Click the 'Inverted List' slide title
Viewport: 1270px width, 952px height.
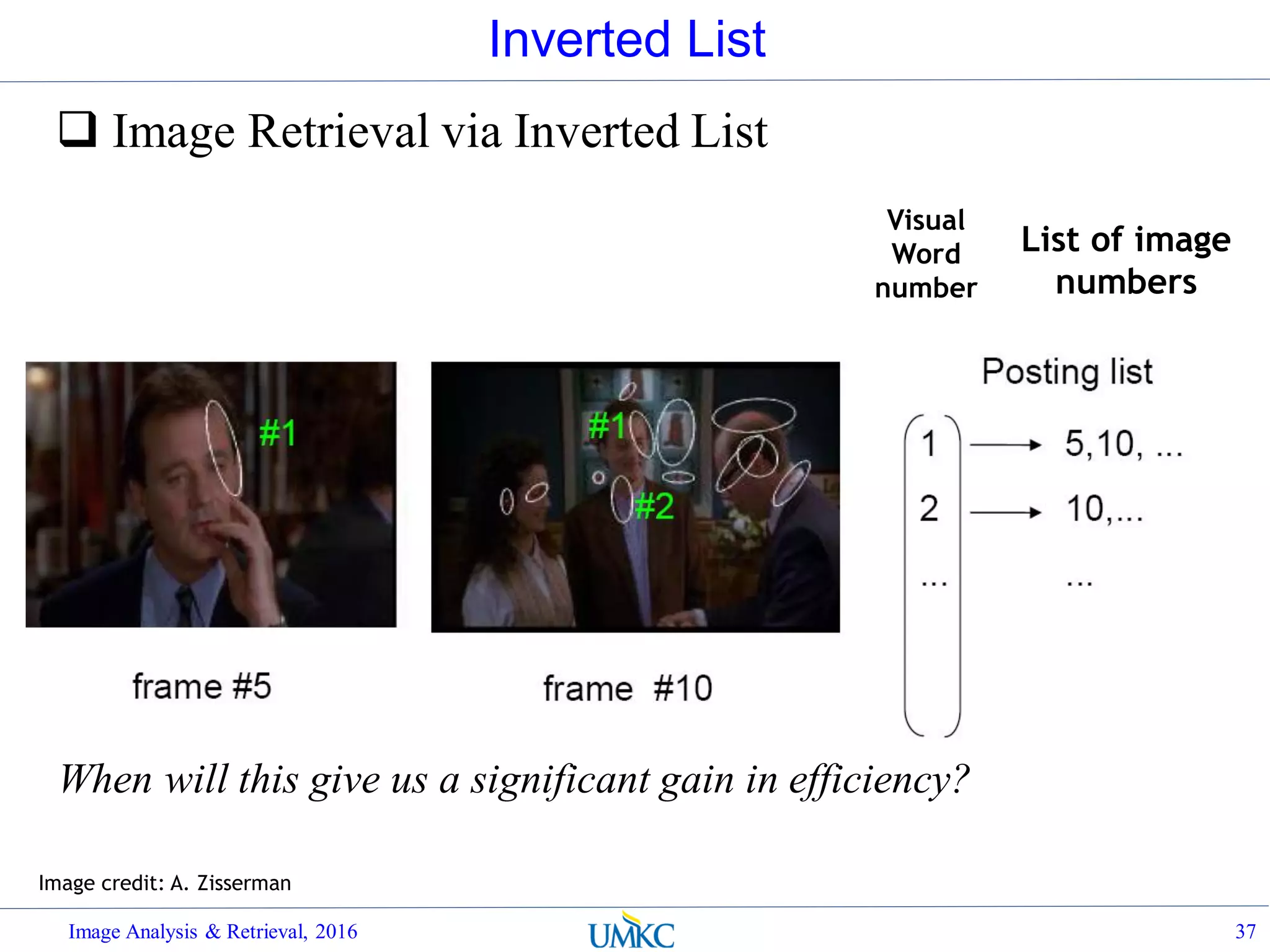click(627, 39)
